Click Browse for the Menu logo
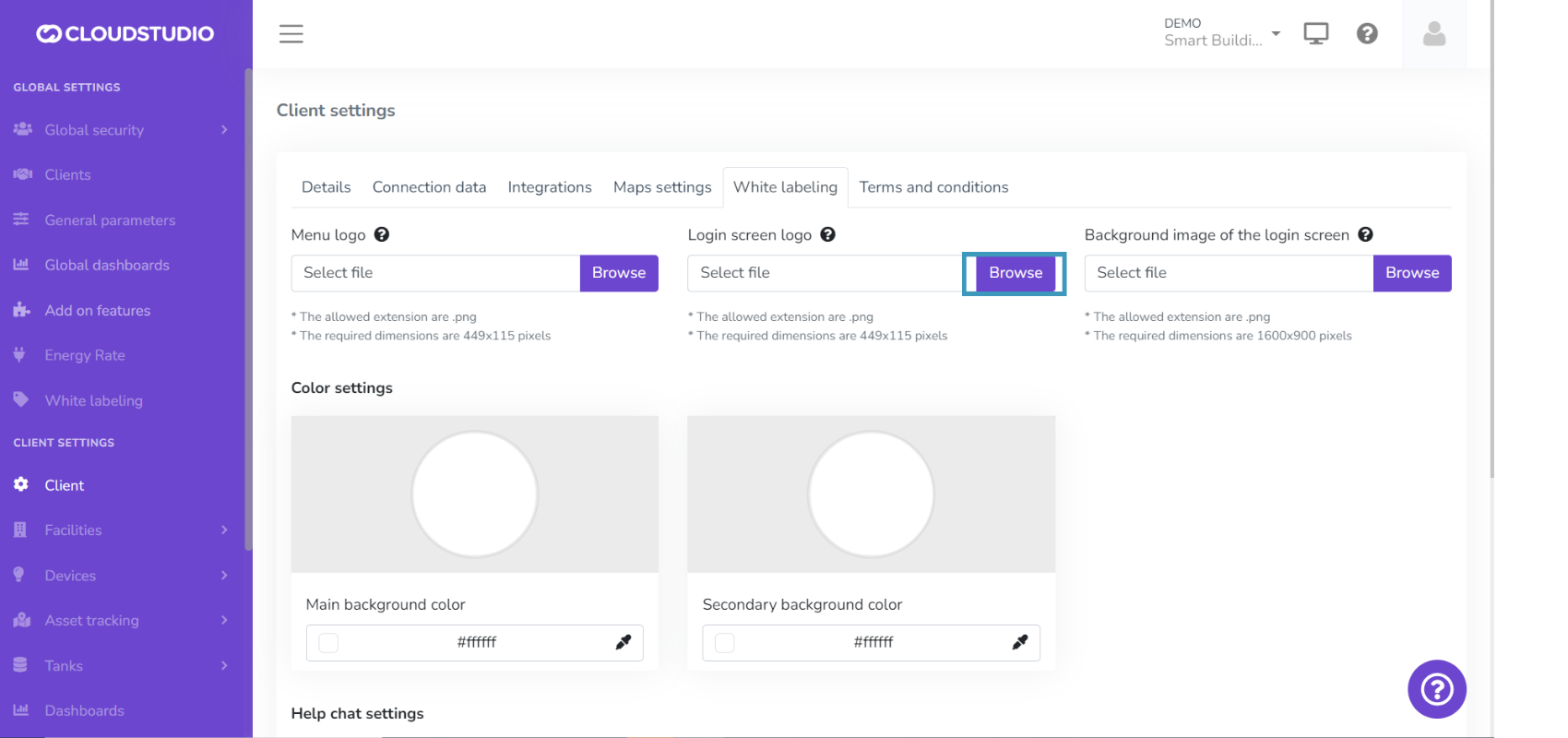This screenshot has width=1568, height=738. (x=619, y=273)
